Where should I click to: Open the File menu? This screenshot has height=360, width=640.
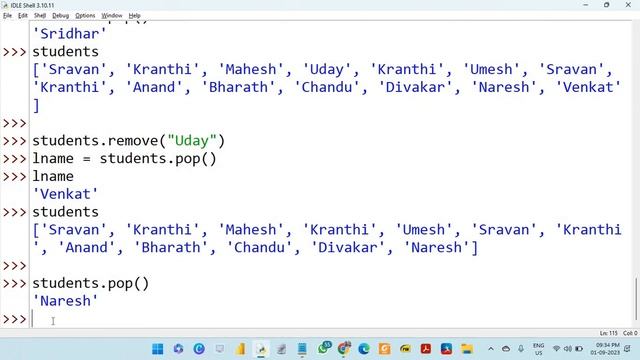point(7,16)
